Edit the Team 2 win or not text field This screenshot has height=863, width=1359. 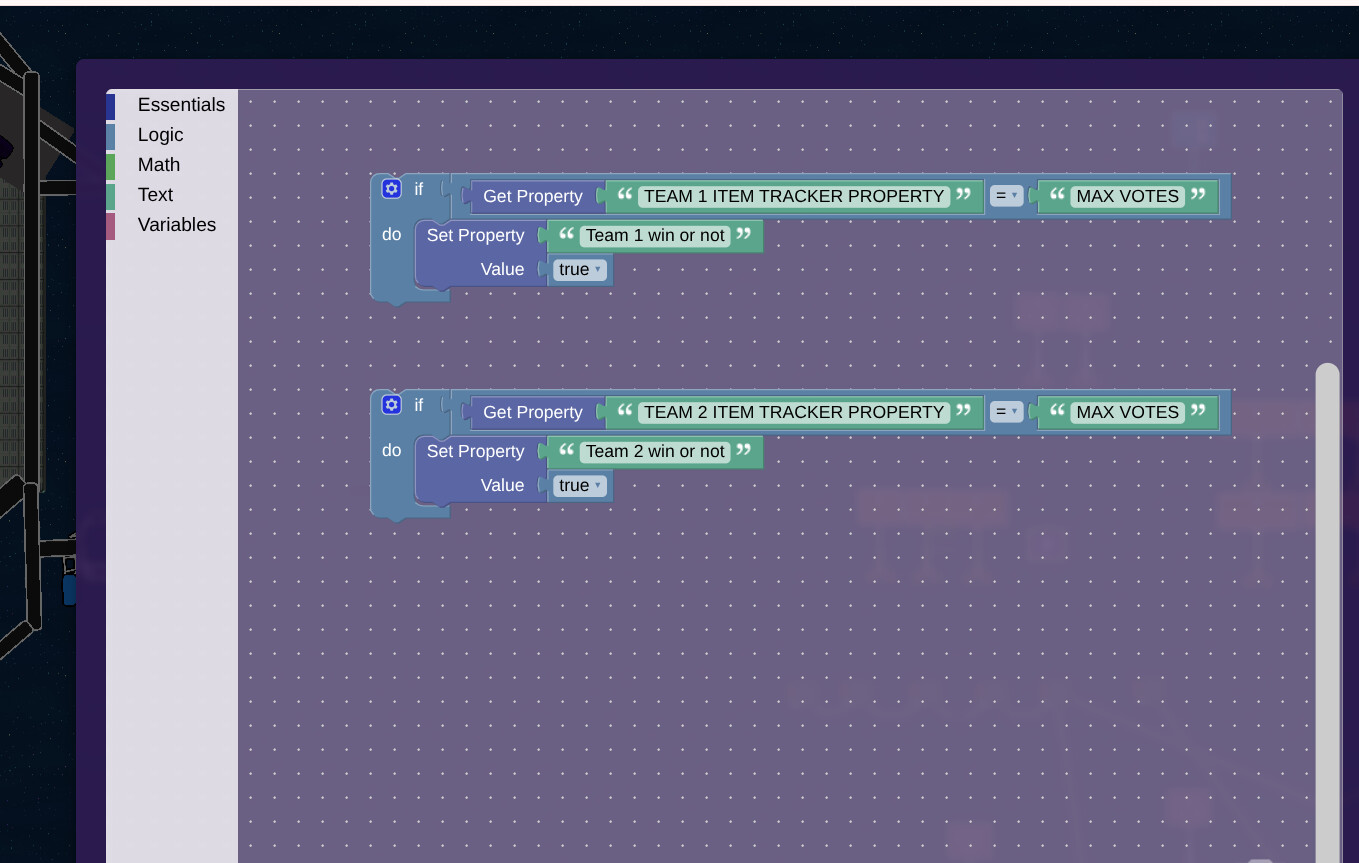pyautogui.click(x=655, y=451)
